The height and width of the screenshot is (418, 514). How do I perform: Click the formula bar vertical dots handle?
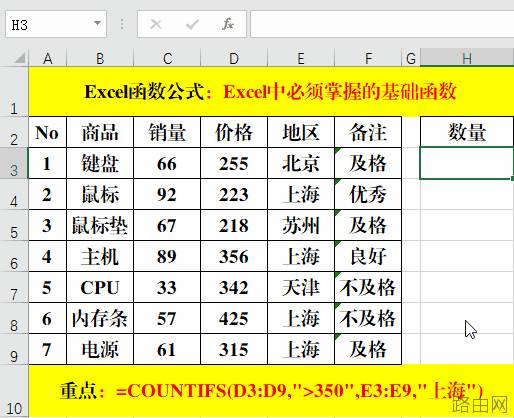click(122, 24)
